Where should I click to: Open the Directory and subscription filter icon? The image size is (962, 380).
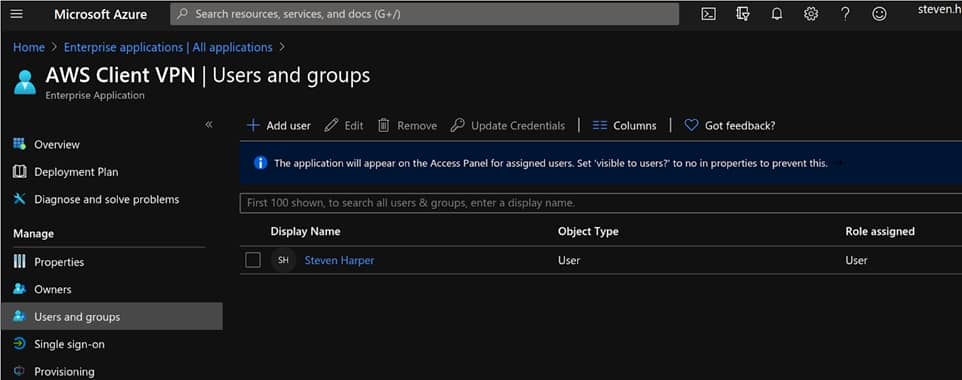click(x=742, y=14)
